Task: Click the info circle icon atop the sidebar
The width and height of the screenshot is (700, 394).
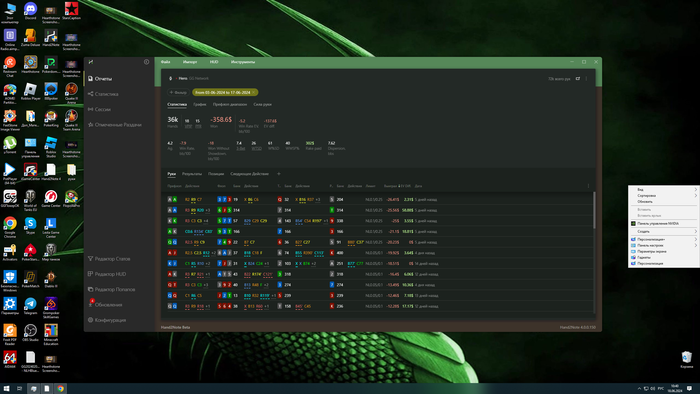Action: pos(146,62)
